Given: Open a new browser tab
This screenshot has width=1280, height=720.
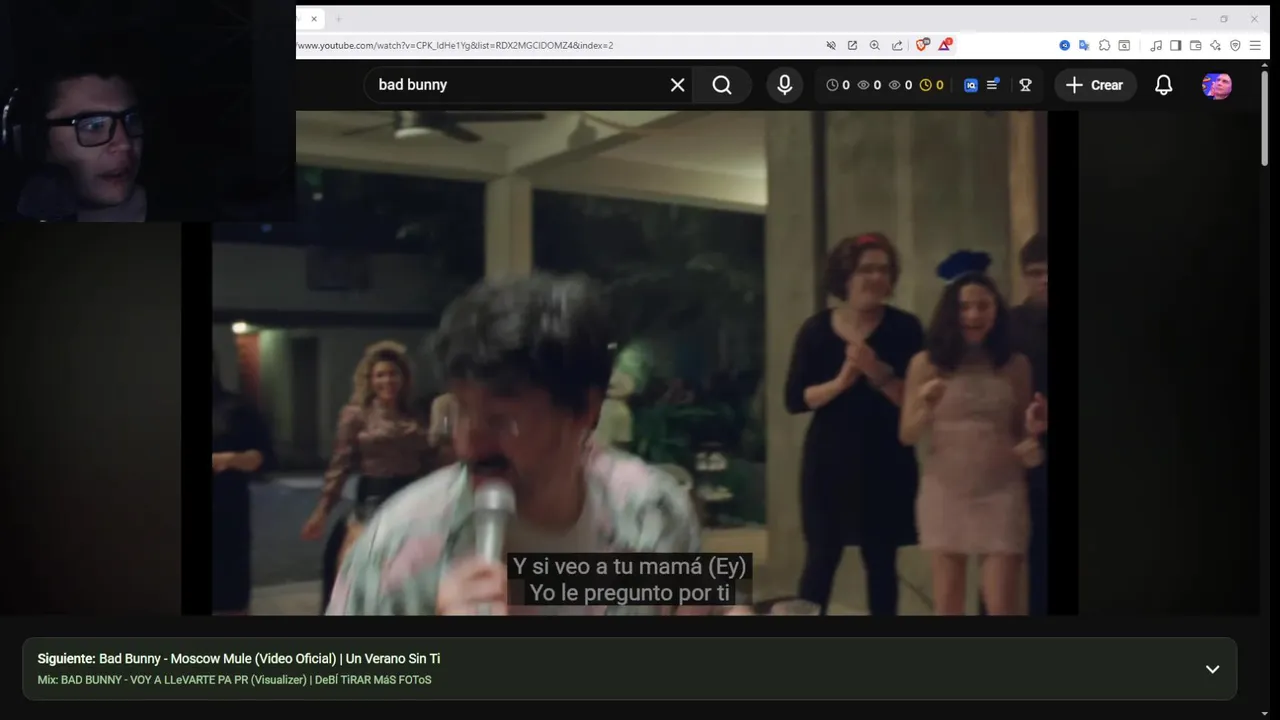Looking at the screenshot, I should (x=338, y=19).
